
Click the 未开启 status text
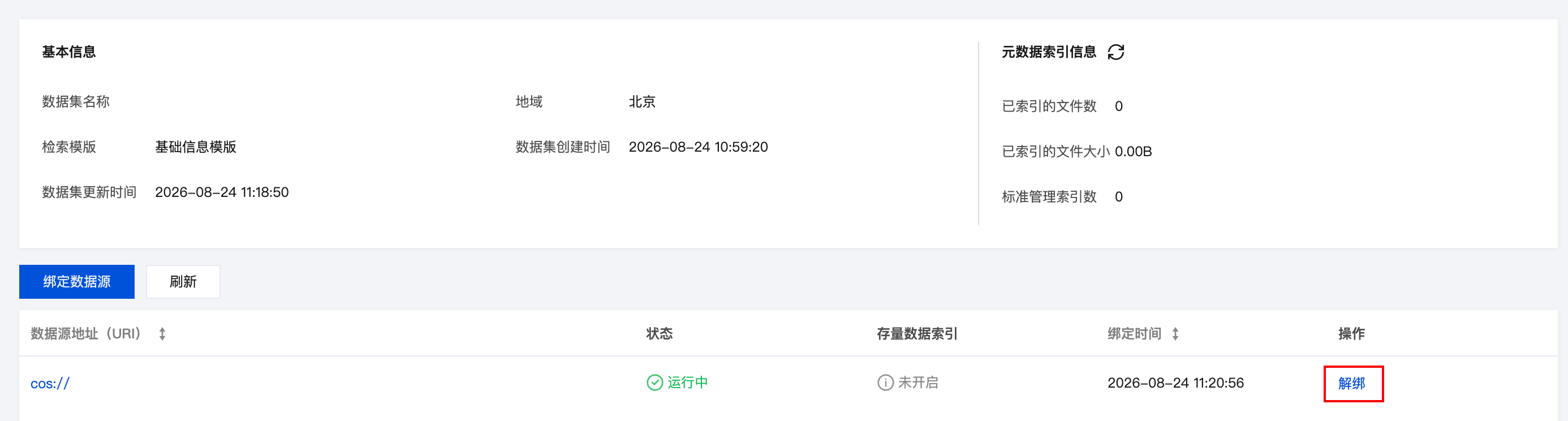tap(918, 383)
